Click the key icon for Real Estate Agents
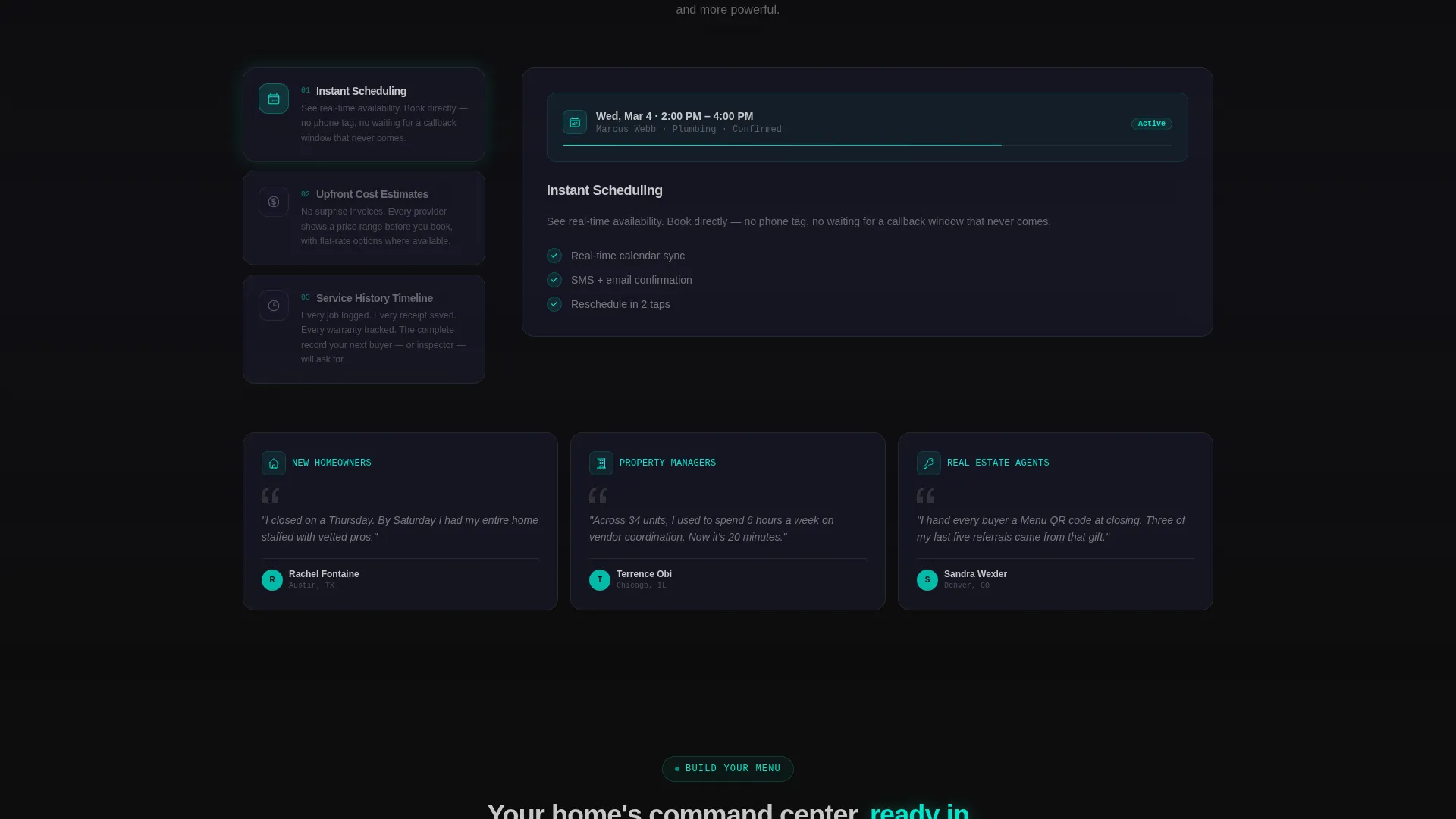 [929, 463]
